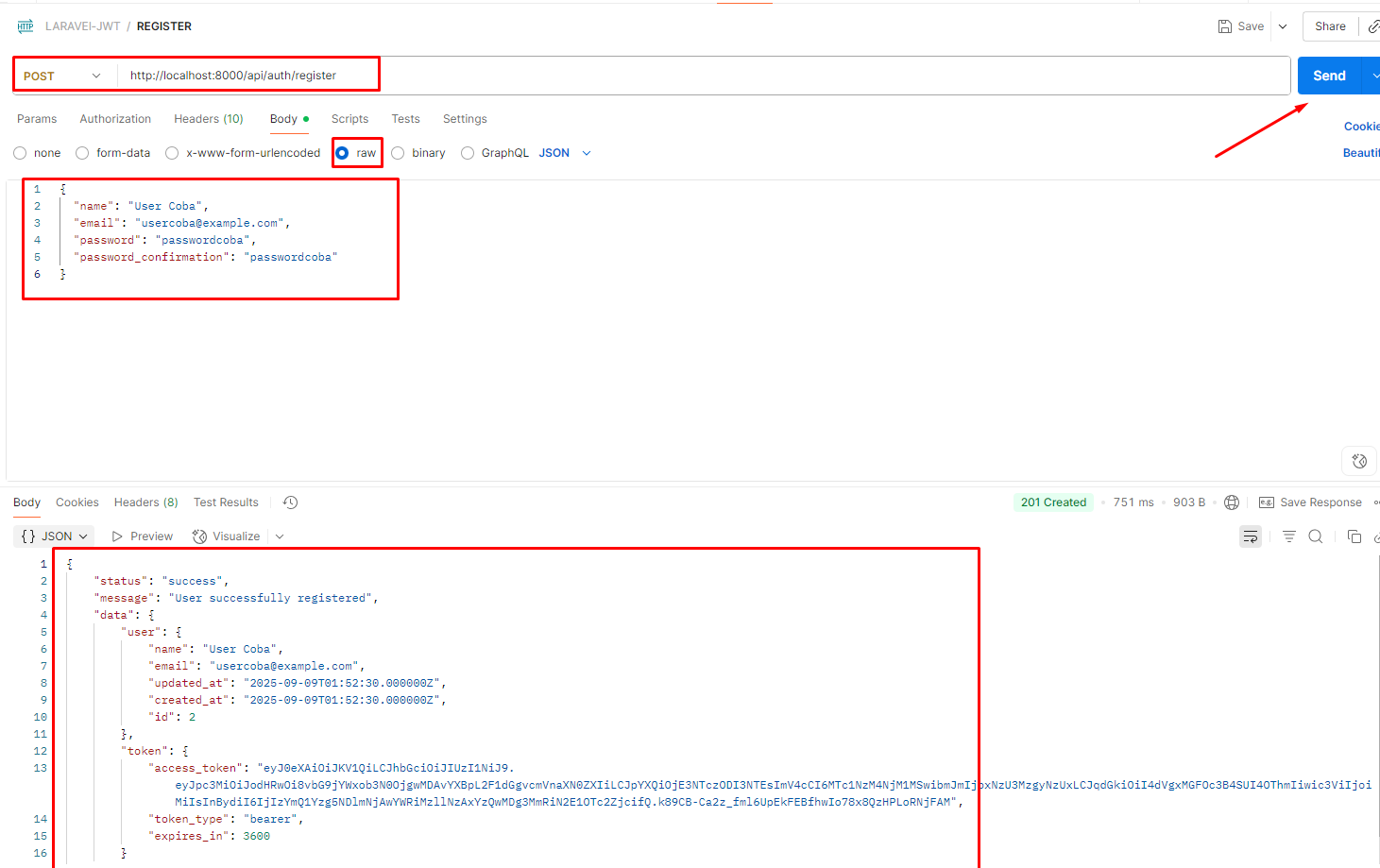The height and width of the screenshot is (868, 1380).
Task: Toggle the word wrap icon in response
Action: tap(1250, 536)
